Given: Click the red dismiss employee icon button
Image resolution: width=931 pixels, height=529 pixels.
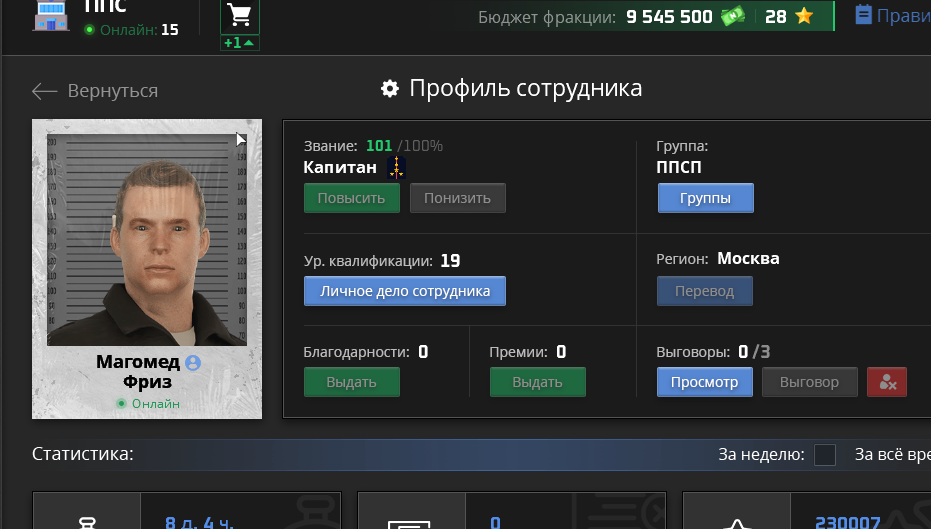Looking at the screenshot, I should (x=886, y=382).
